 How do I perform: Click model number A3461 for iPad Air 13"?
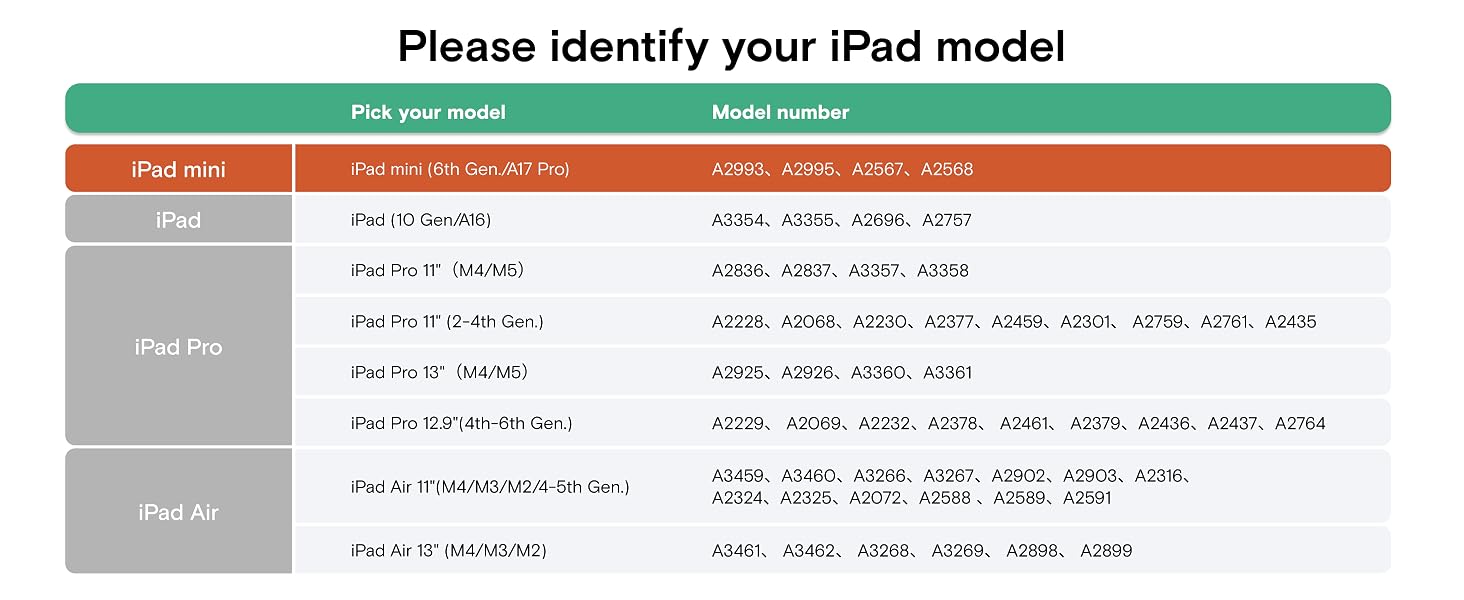[x=736, y=551]
